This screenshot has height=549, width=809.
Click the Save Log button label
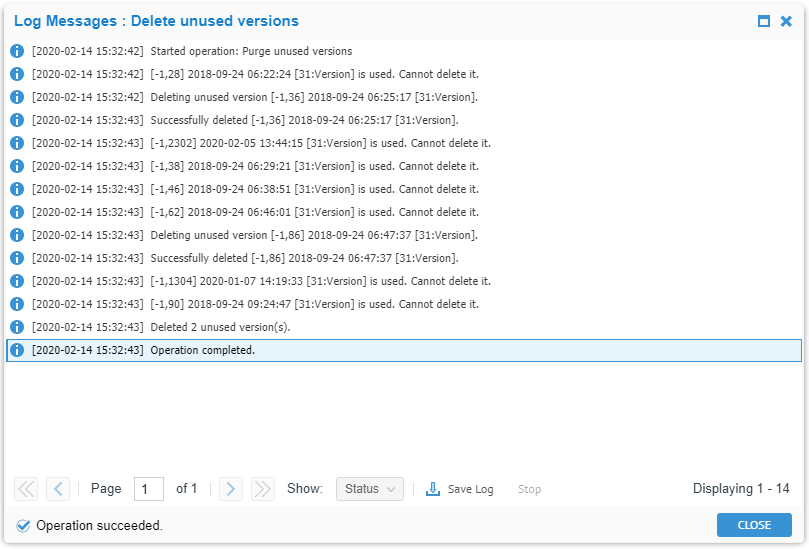coord(470,489)
